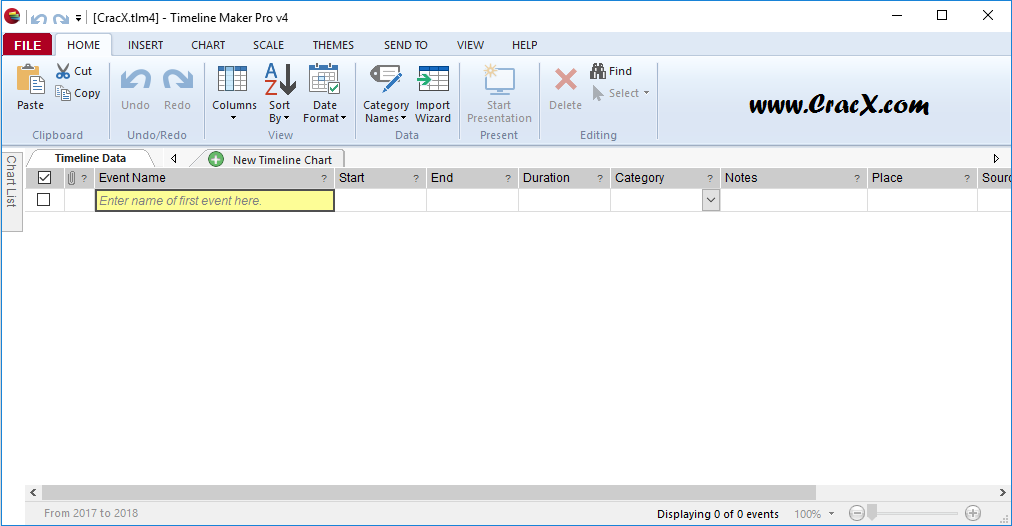This screenshot has height=526, width=1012.
Task: Click the Start column header
Action: pyautogui.click(x=381, y=178)
